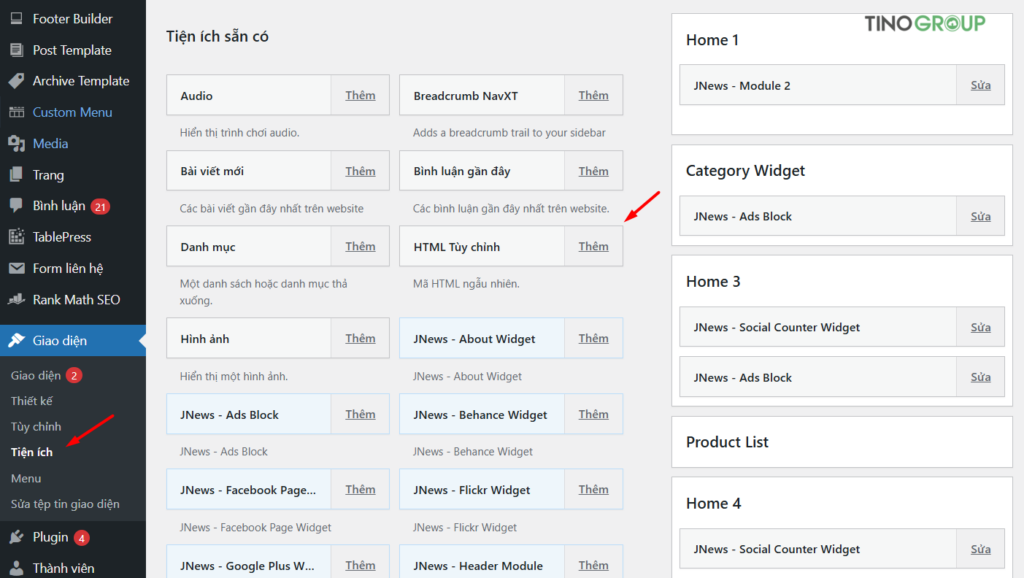Click Thêm for Breadcrumb NavXT
This screenshot has height=578, width=1024.
[593, 95]
